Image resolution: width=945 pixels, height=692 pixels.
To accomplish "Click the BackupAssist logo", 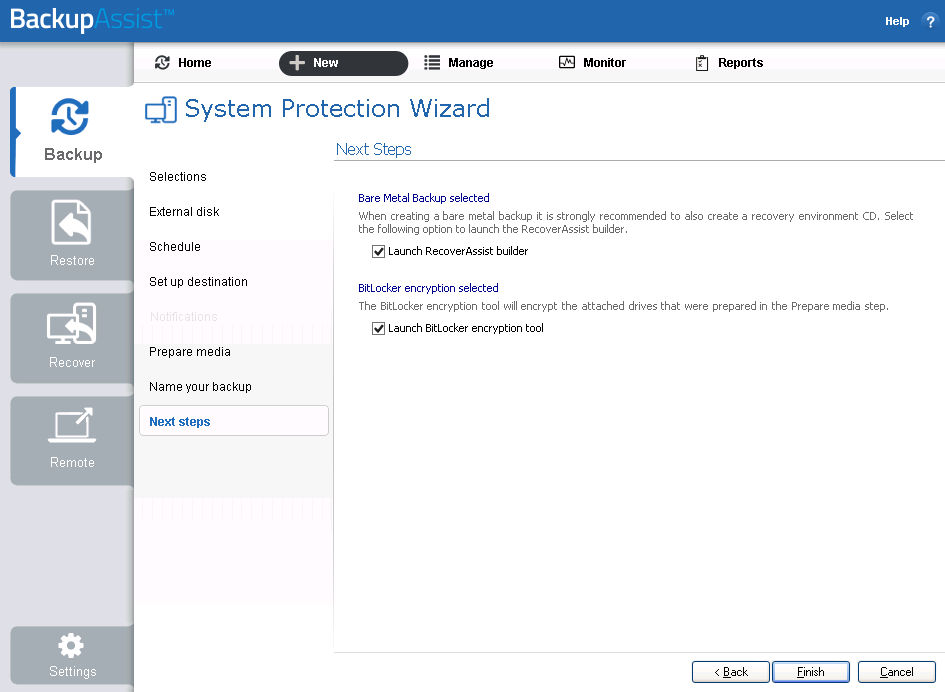I will pyautogui.click(x=92, y=19).
